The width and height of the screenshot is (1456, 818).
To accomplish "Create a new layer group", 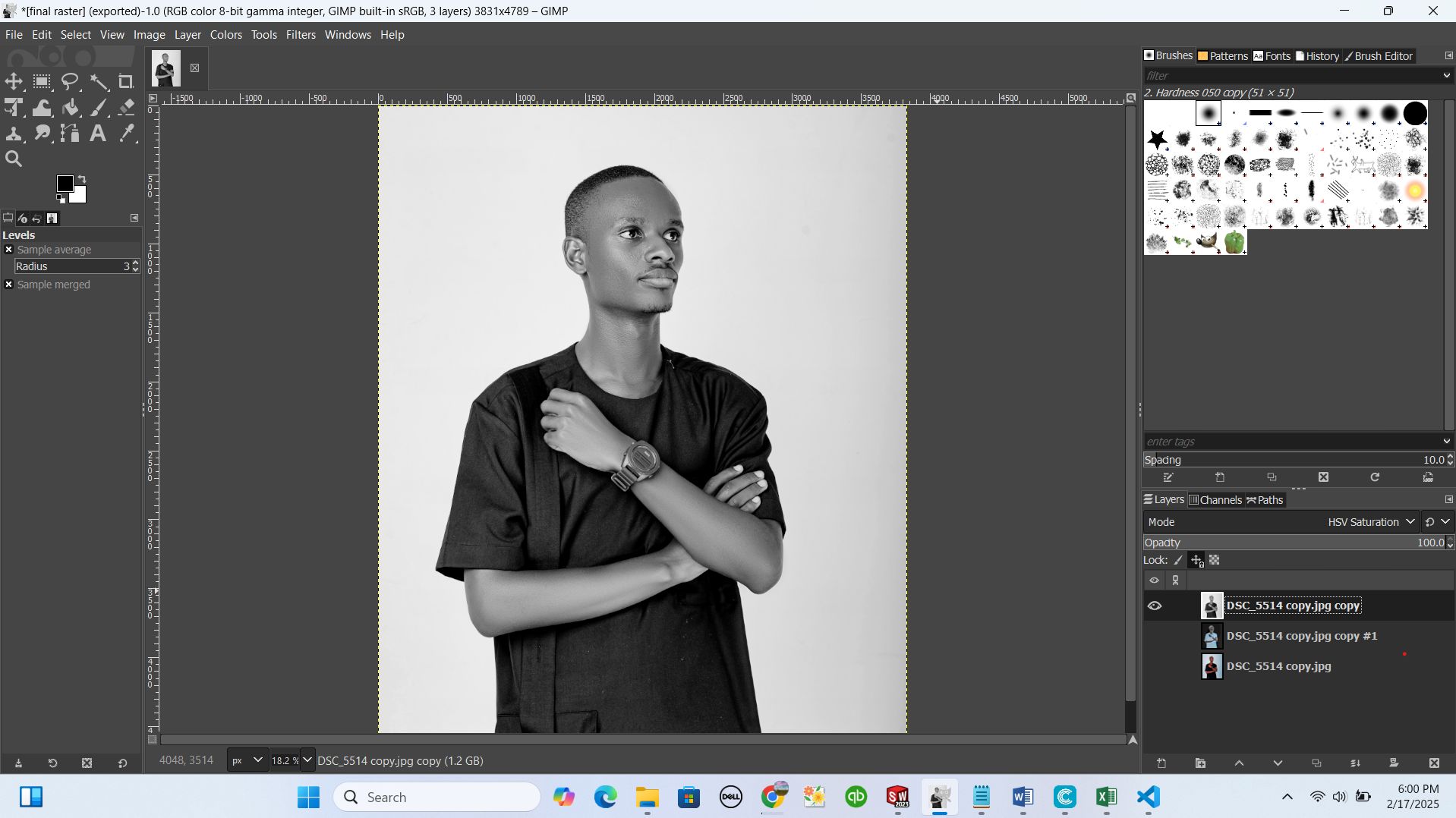I will click(x=1200, y=763).
